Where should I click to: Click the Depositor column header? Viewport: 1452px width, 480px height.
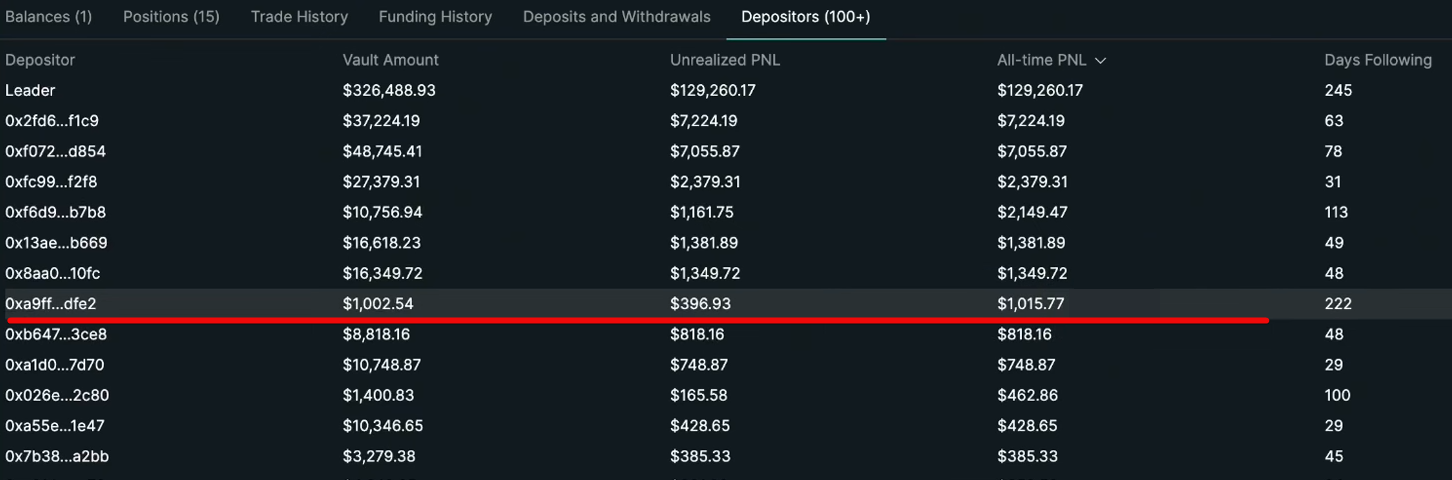coord(40,60)
